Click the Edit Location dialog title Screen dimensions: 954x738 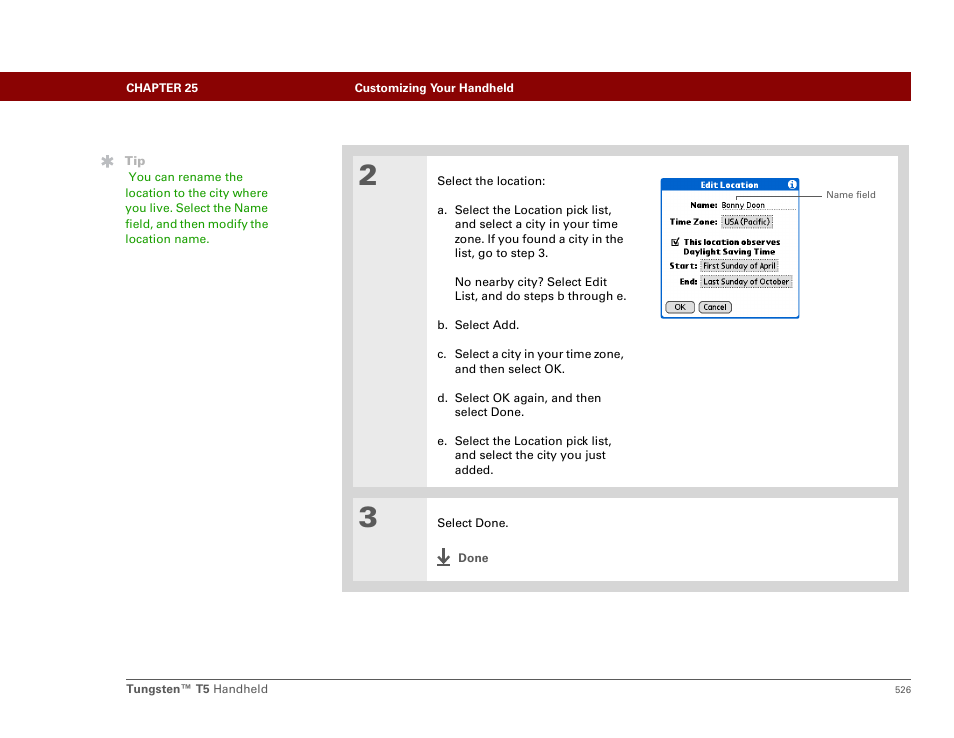(729, 185)
